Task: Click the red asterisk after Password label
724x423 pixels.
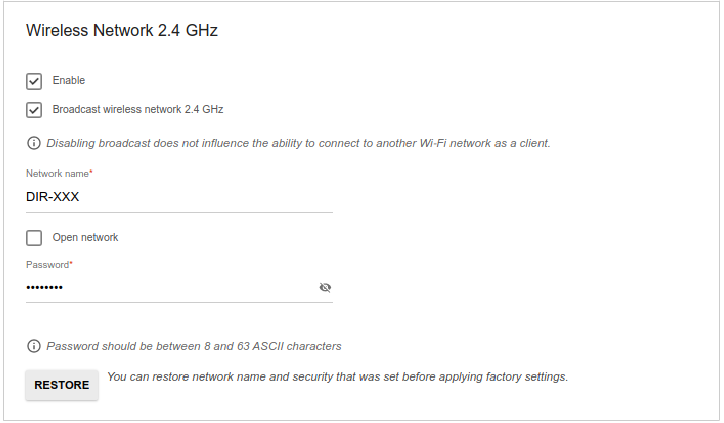Action: [x=71, y=263]
